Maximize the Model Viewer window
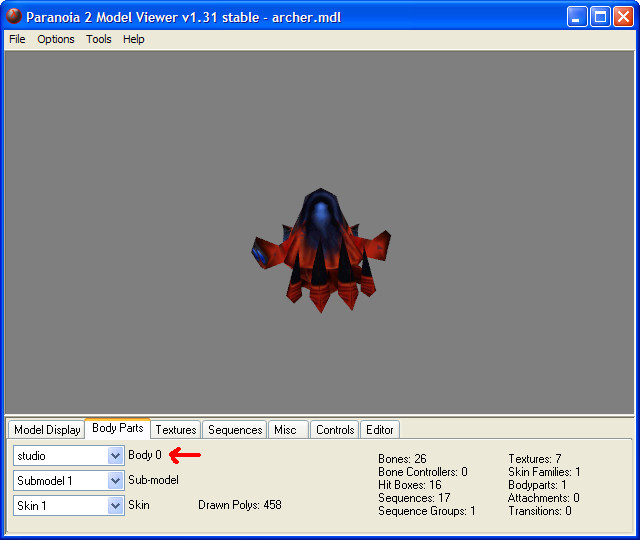Image resolution: width=640 pixels, height=540 pixels. (x=600, y=17)
